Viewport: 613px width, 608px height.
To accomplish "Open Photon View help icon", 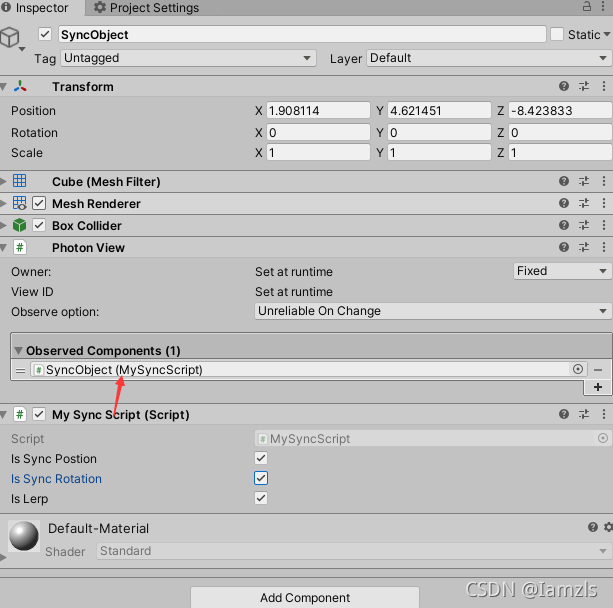I will click(x=563, y=247).
